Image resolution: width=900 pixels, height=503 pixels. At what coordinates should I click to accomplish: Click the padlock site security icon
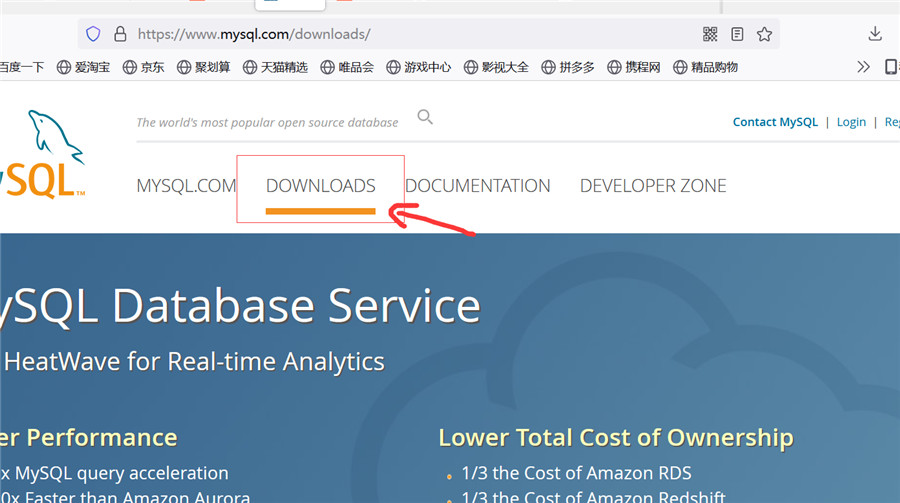click(x=120, y=34)
